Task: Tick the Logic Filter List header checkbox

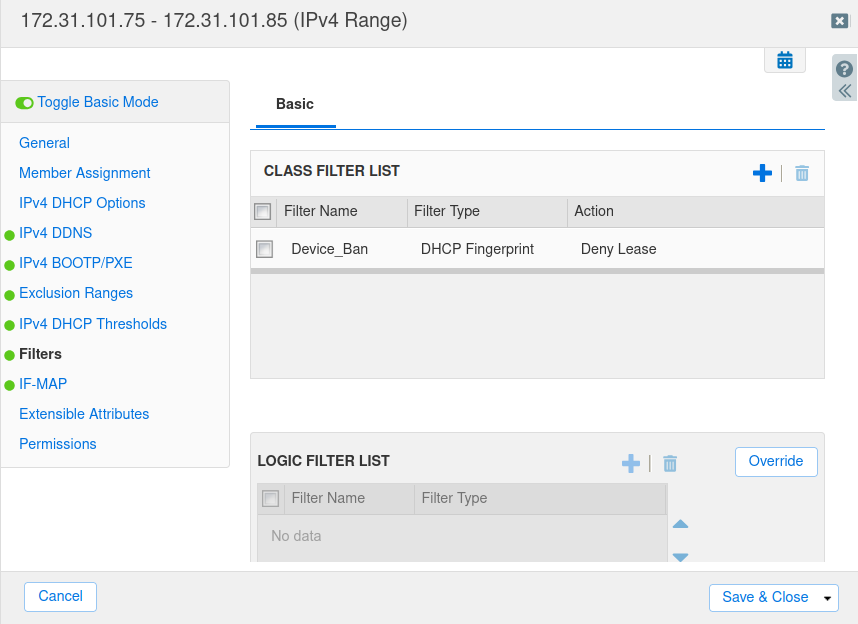Action: pos(270,498)
